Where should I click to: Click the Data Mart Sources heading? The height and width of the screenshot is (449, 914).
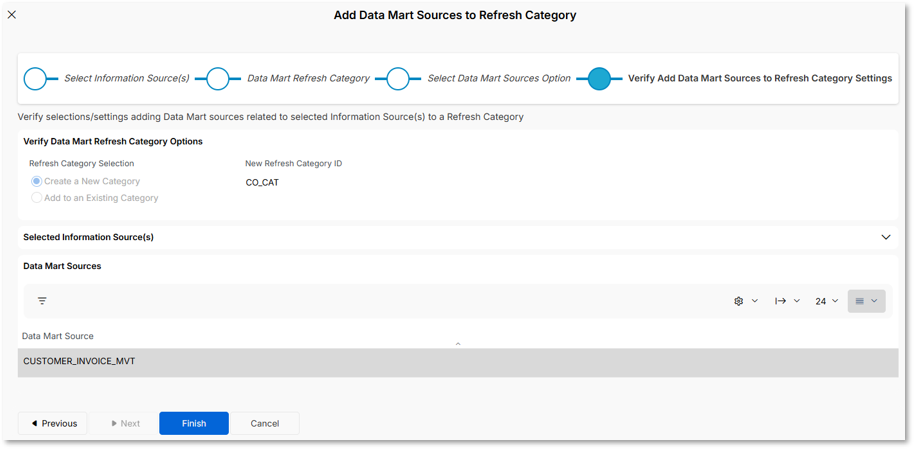click(x=62, y=266)
